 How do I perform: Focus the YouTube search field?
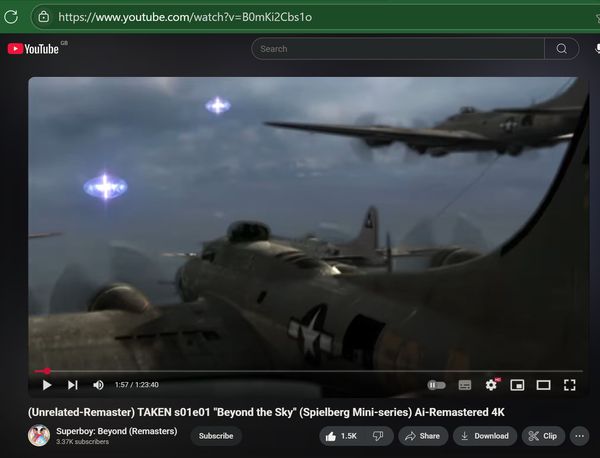point(398,49)
